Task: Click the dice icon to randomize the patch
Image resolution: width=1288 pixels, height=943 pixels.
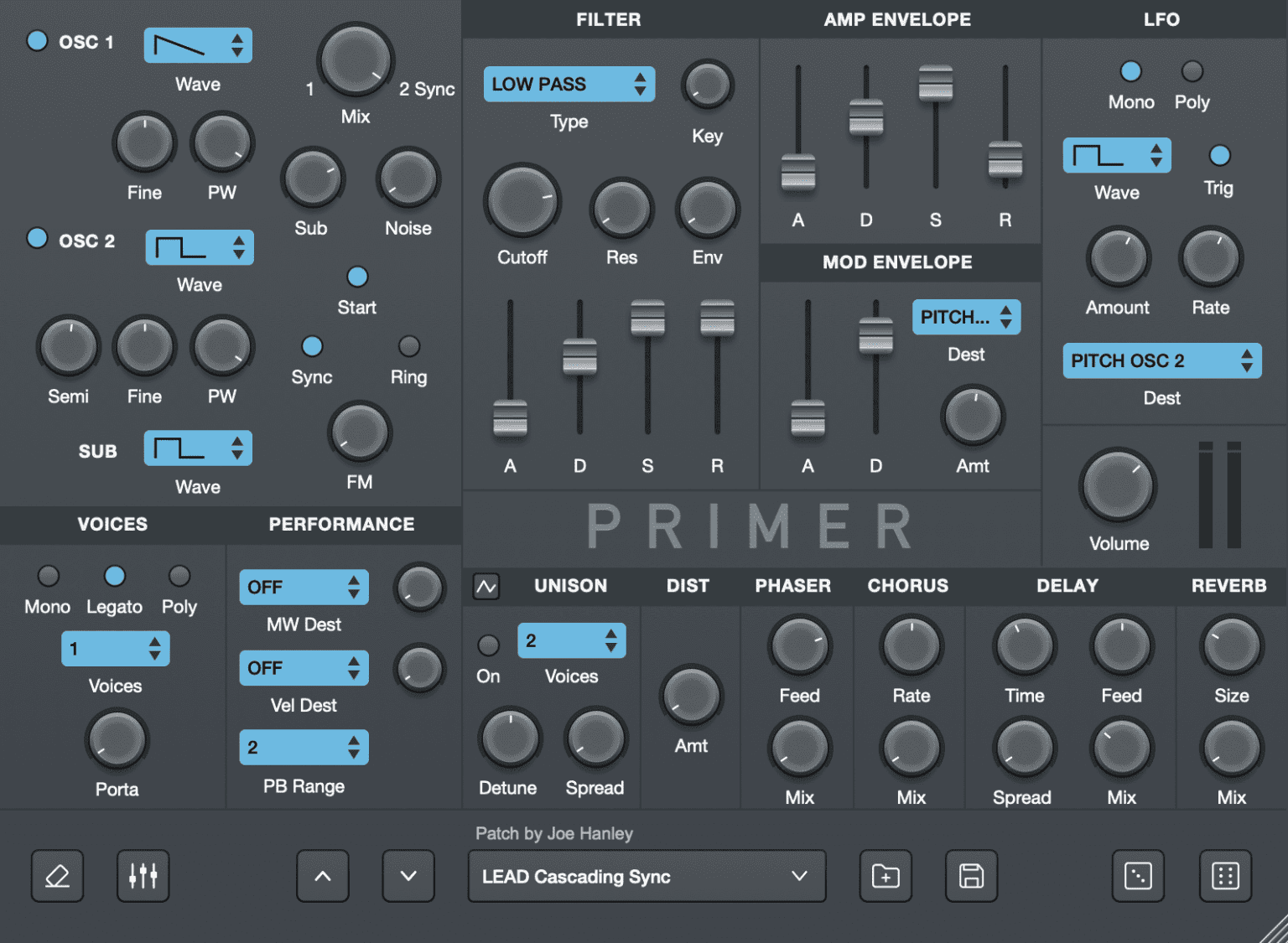Action: pyautogui.click(x=1137, y=876)
